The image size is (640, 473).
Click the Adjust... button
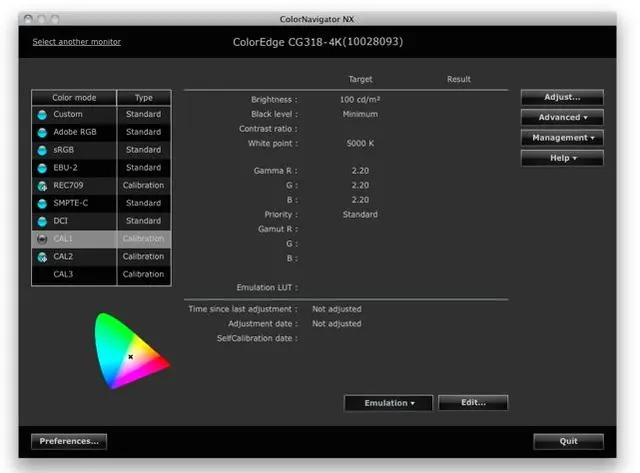pos(562,97)
